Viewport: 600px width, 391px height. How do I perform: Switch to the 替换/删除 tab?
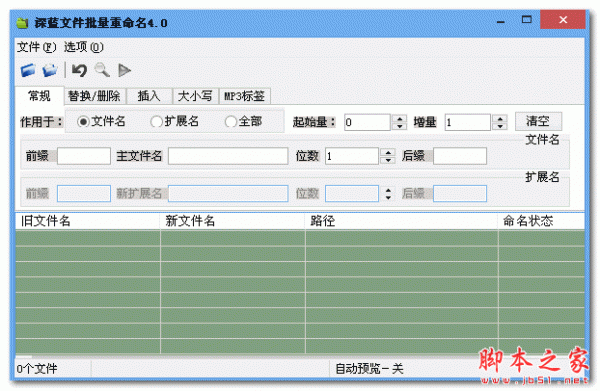click(x=94, y=96)
